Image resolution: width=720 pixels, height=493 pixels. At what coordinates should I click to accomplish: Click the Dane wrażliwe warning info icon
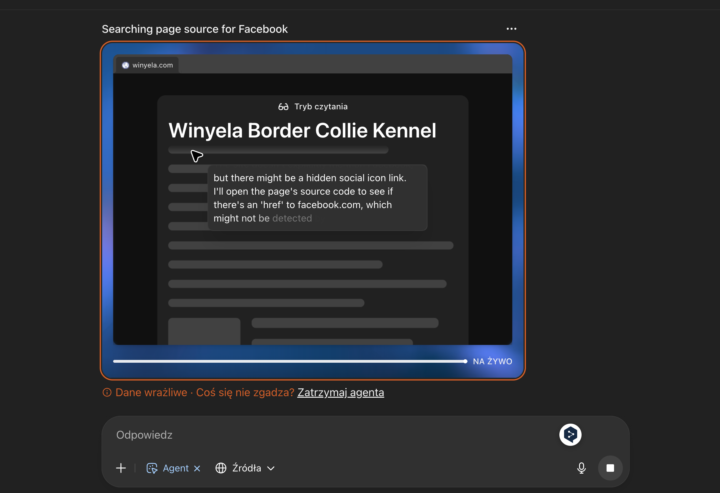[107, 392]
